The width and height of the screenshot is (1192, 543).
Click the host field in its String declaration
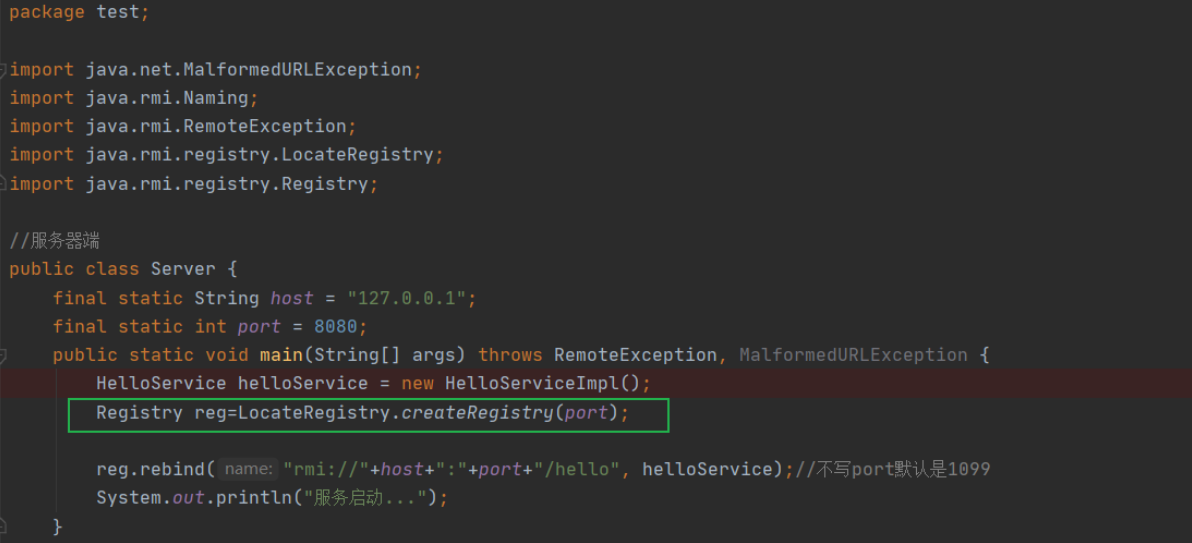pos(292,298)
